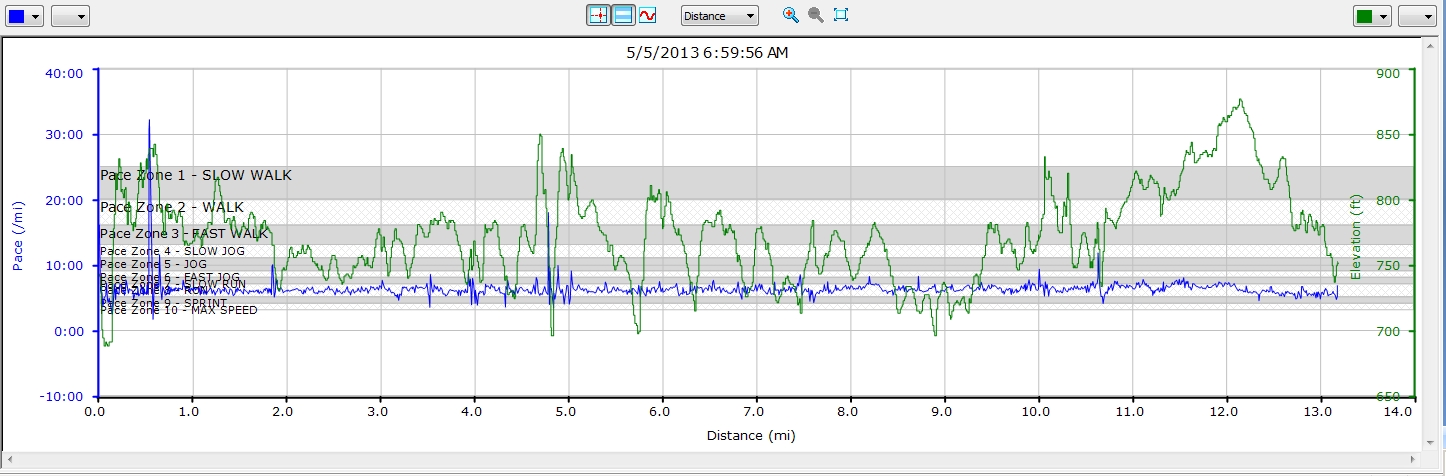Click the Pace Zone 4 - SLOW JOG label

coord(172,251)
